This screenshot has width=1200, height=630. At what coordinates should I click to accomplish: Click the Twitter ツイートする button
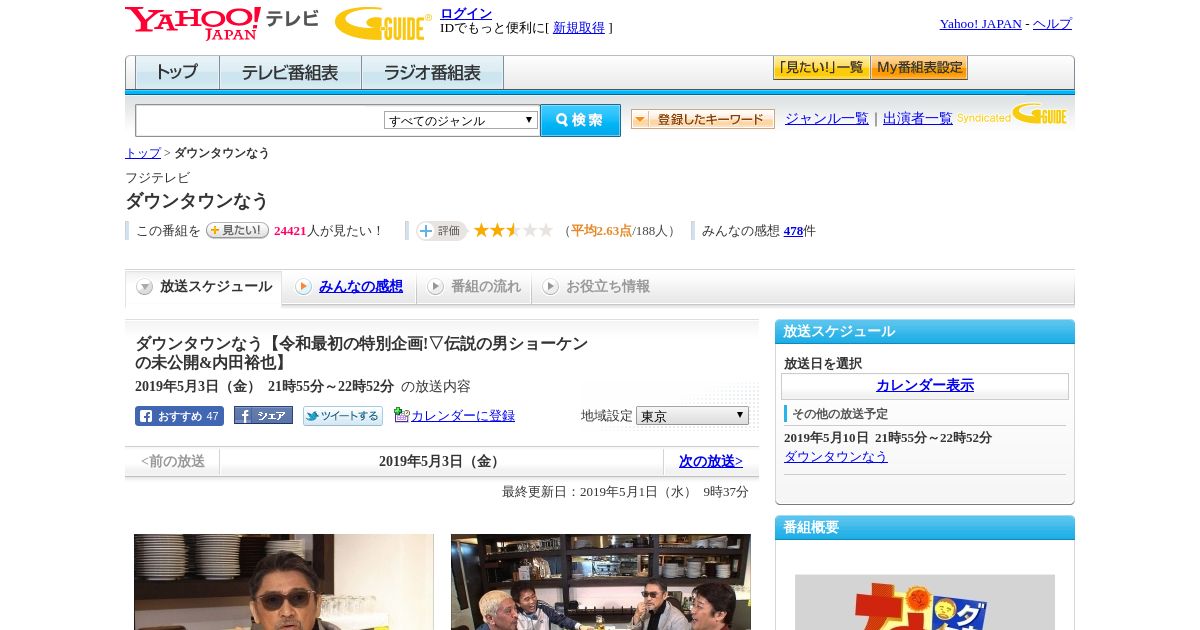point(343,416)
